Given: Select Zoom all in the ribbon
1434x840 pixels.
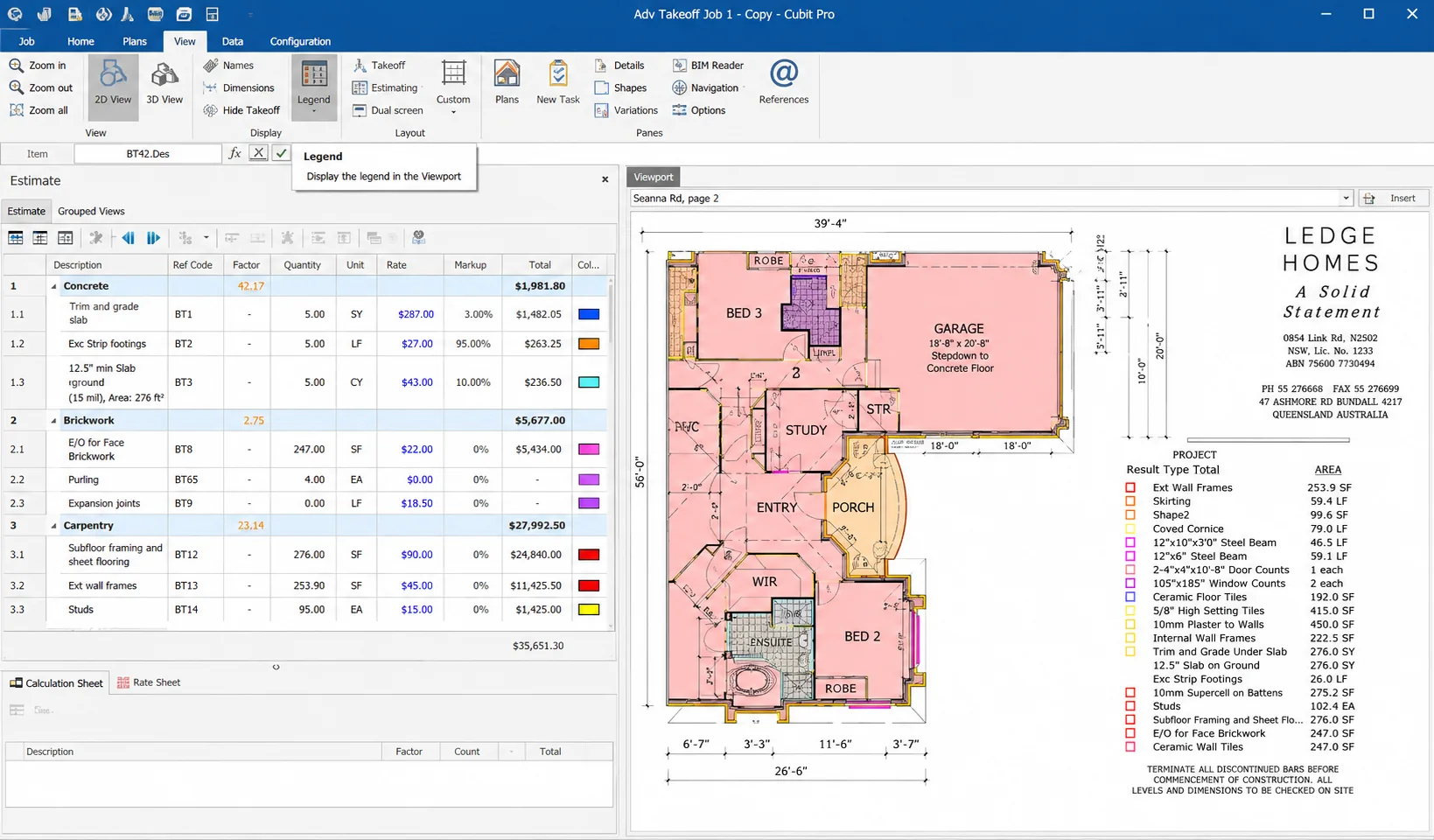Looking at the screenshot, I should (x=38, y=111).
